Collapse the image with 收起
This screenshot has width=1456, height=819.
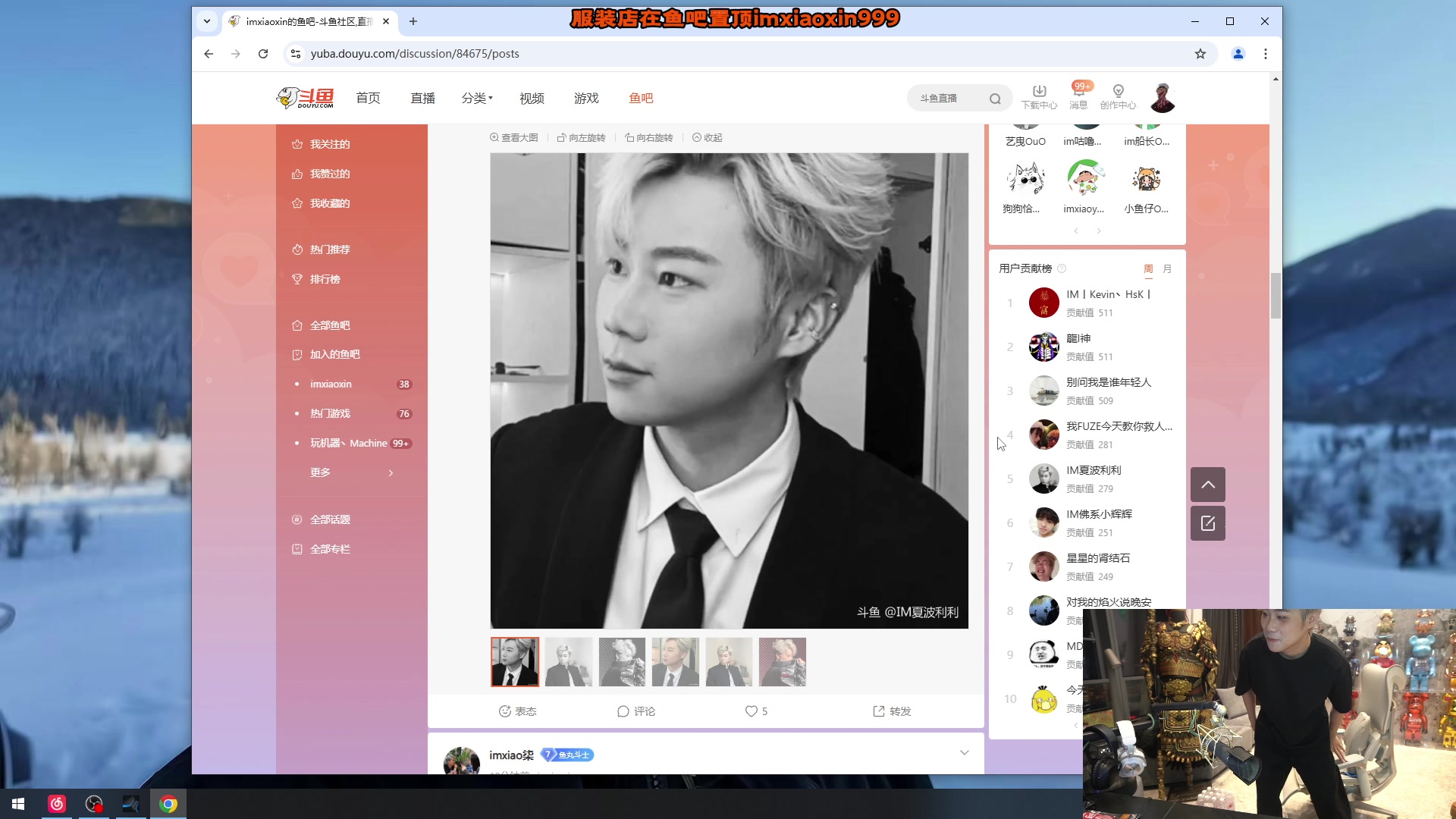pyautogui.click(x=707, y=137)
